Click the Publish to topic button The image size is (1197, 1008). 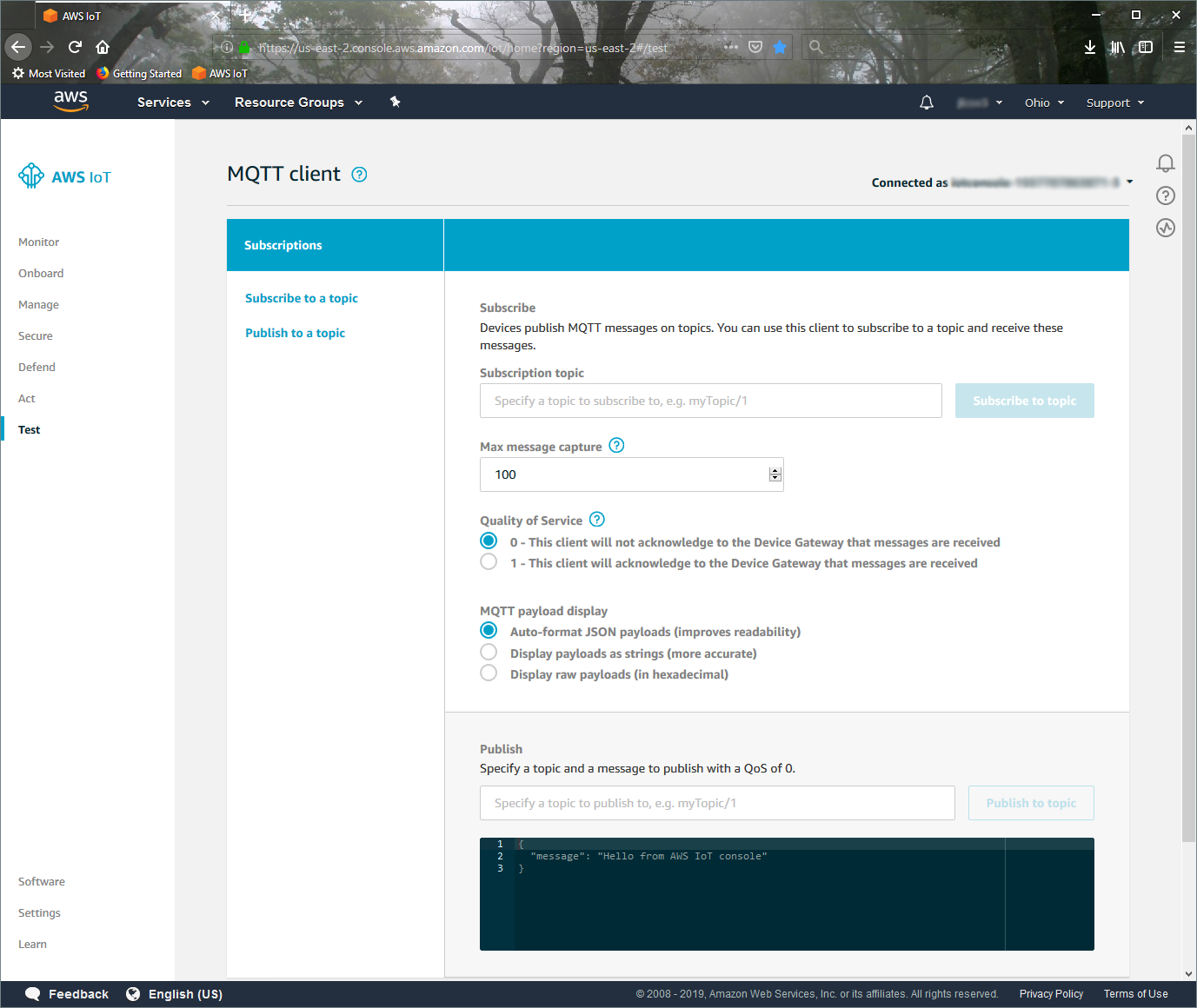(1031, 803)
